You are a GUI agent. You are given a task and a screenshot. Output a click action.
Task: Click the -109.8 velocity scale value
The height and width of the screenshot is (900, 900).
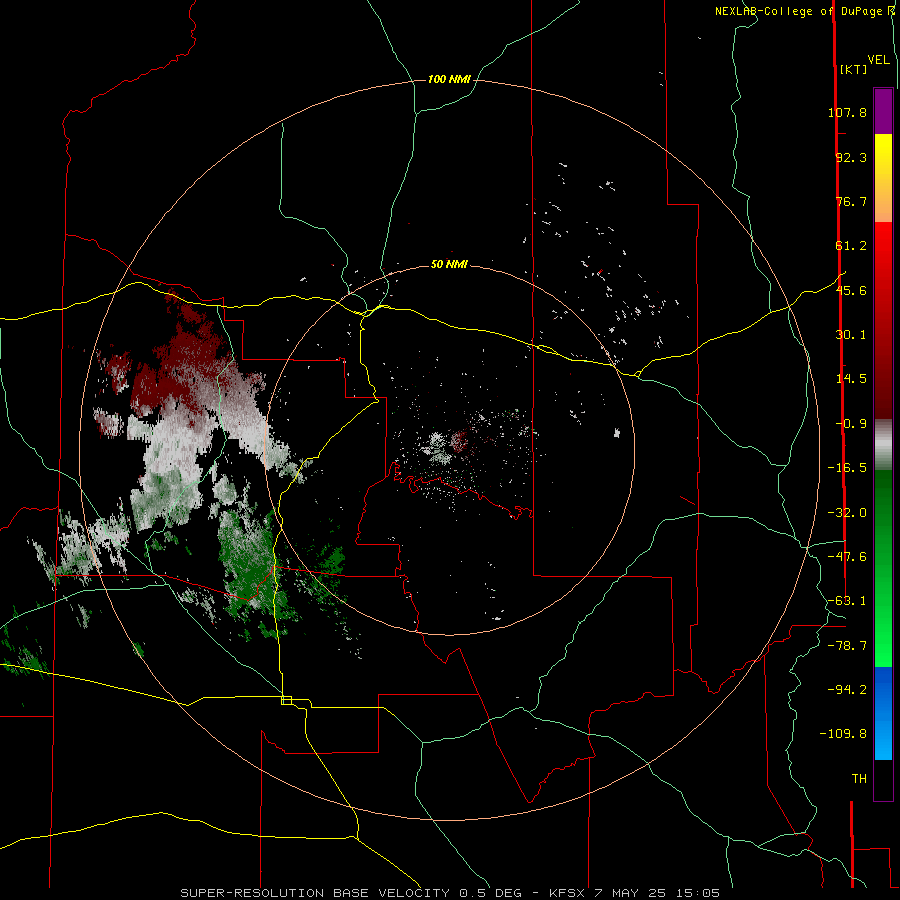(x=844, y=734)
